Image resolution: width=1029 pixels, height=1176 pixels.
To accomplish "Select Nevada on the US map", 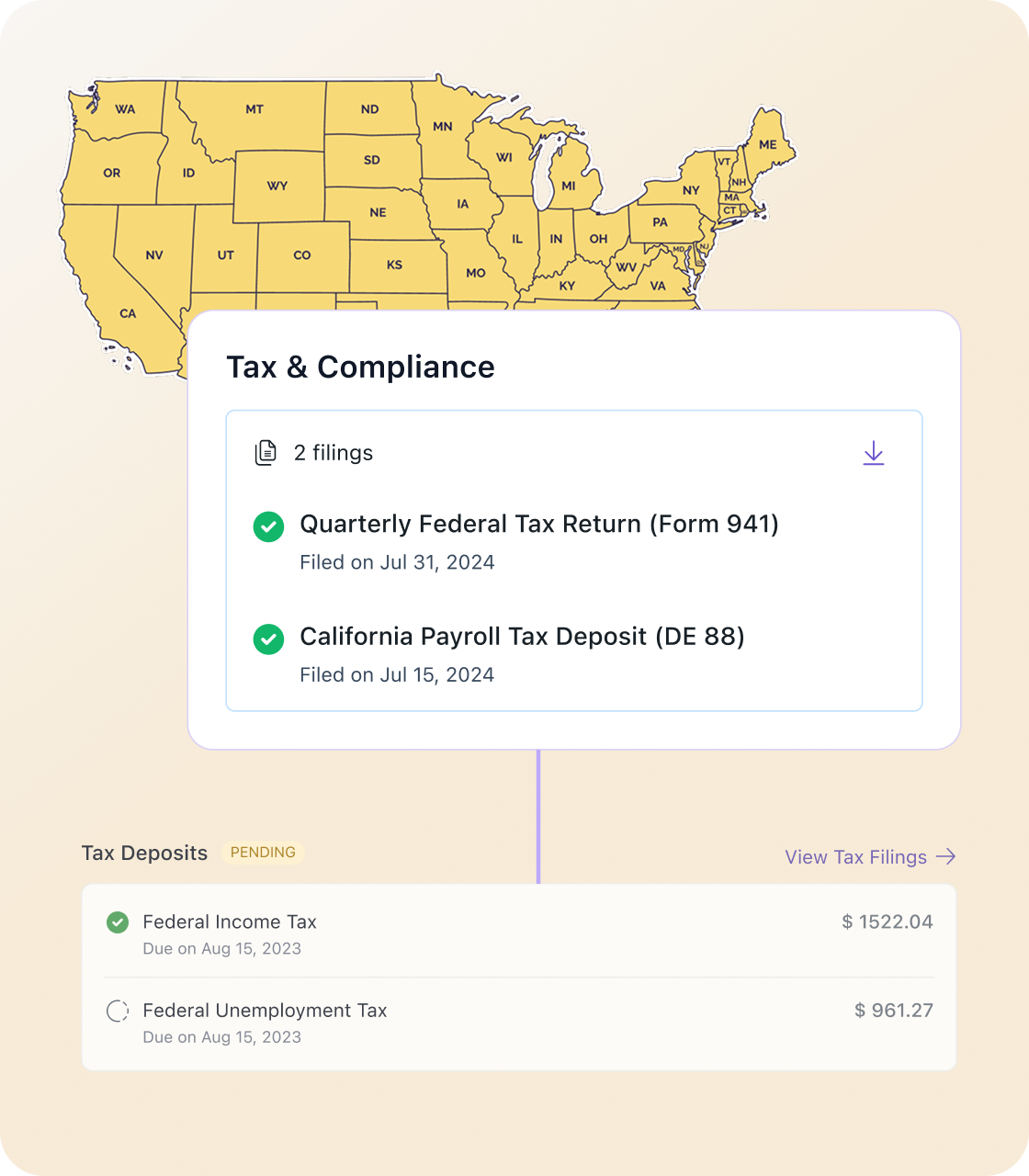I will click(x=153, y=254).
